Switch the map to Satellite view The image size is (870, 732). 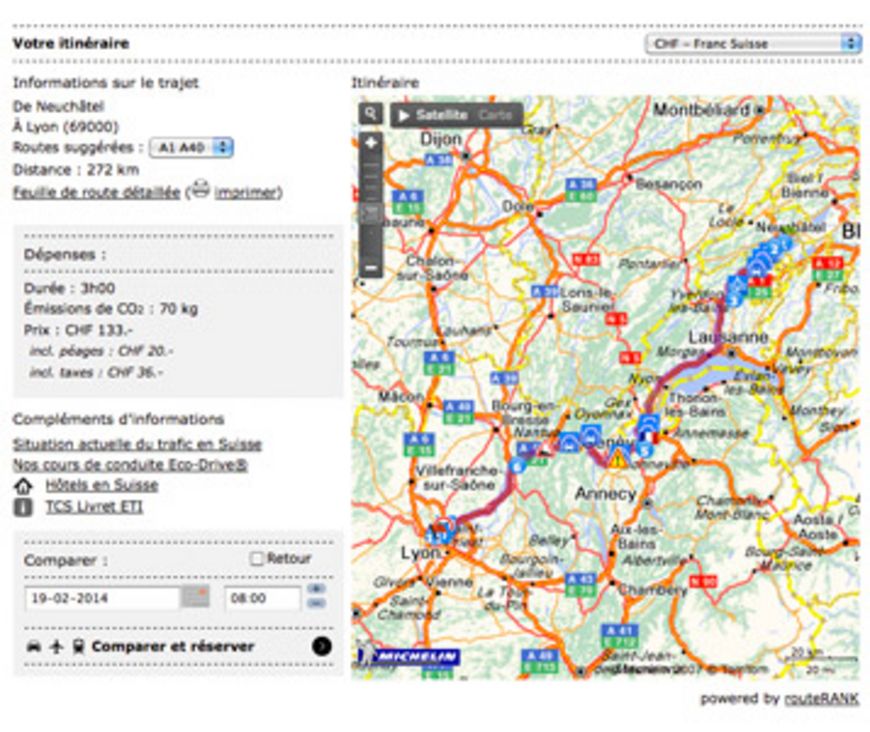tap(442, 115)
